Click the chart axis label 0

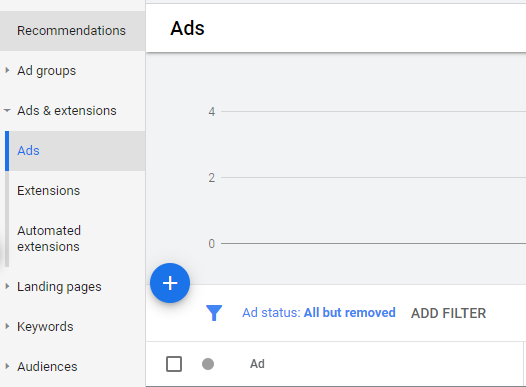tap(212, 244)
